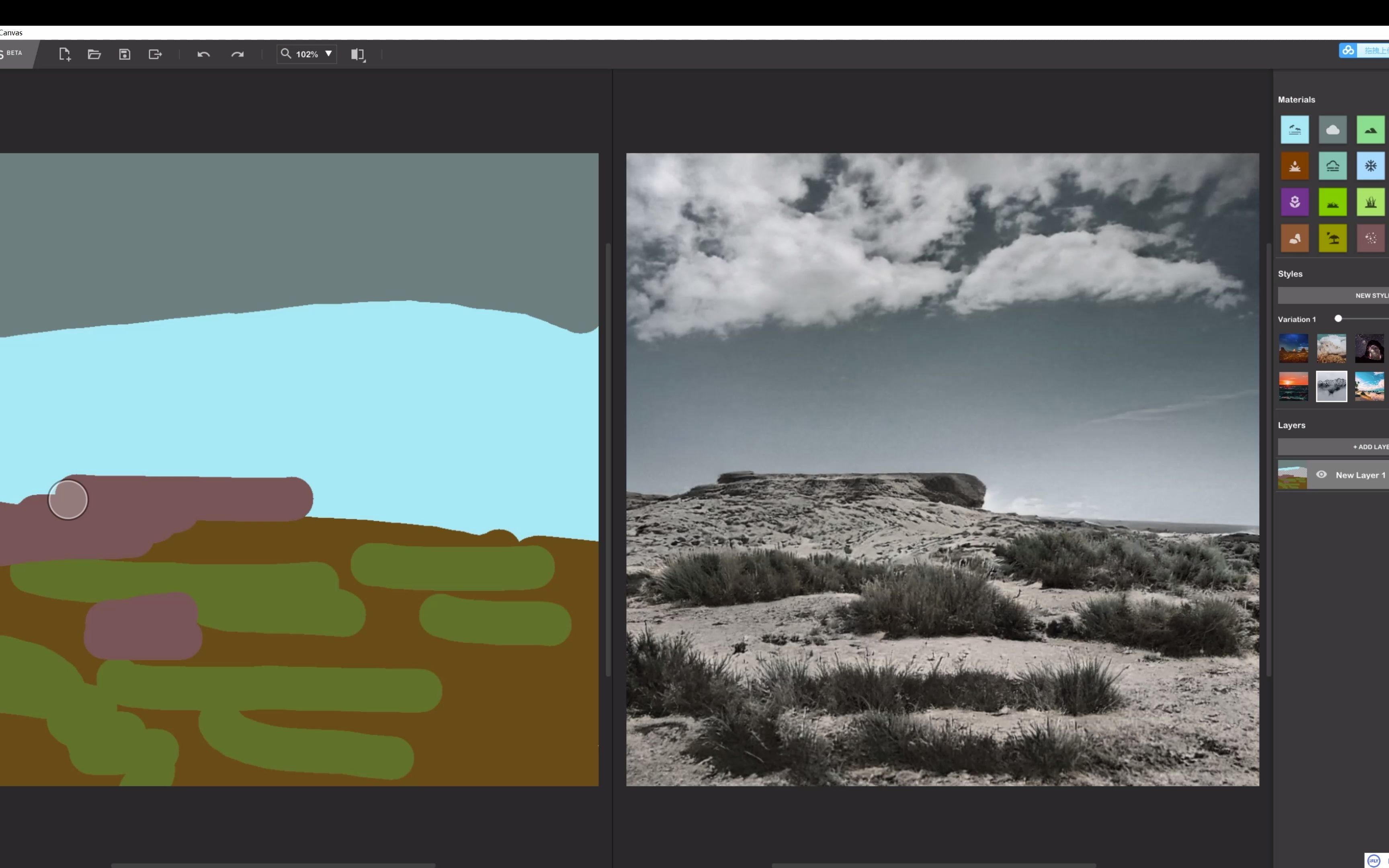This screenshot has width=1389, height=868.
Task: Open a file with folder icon
Action: [94, 55]
